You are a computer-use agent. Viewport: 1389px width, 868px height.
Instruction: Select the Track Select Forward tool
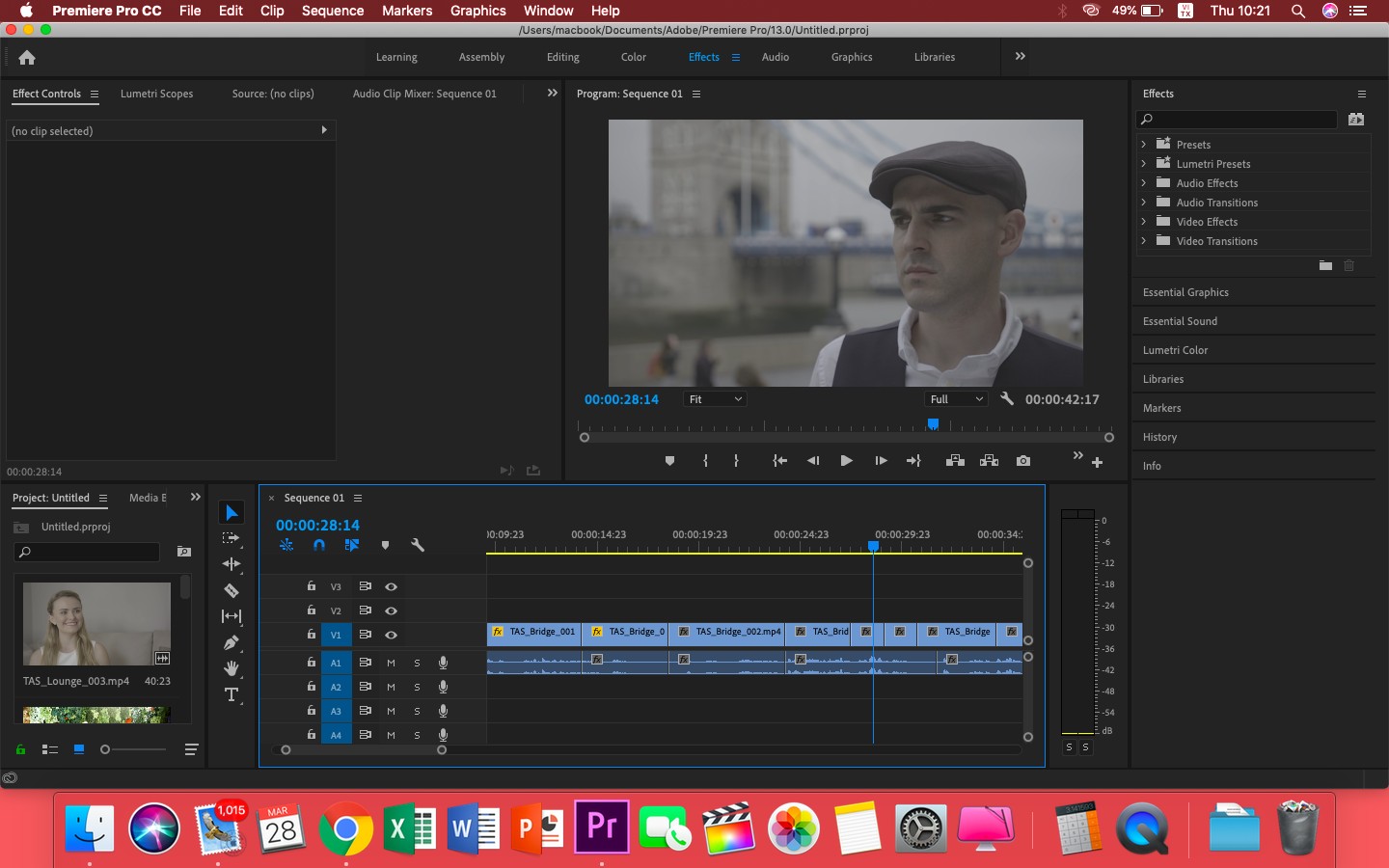(x=231, y=538)
